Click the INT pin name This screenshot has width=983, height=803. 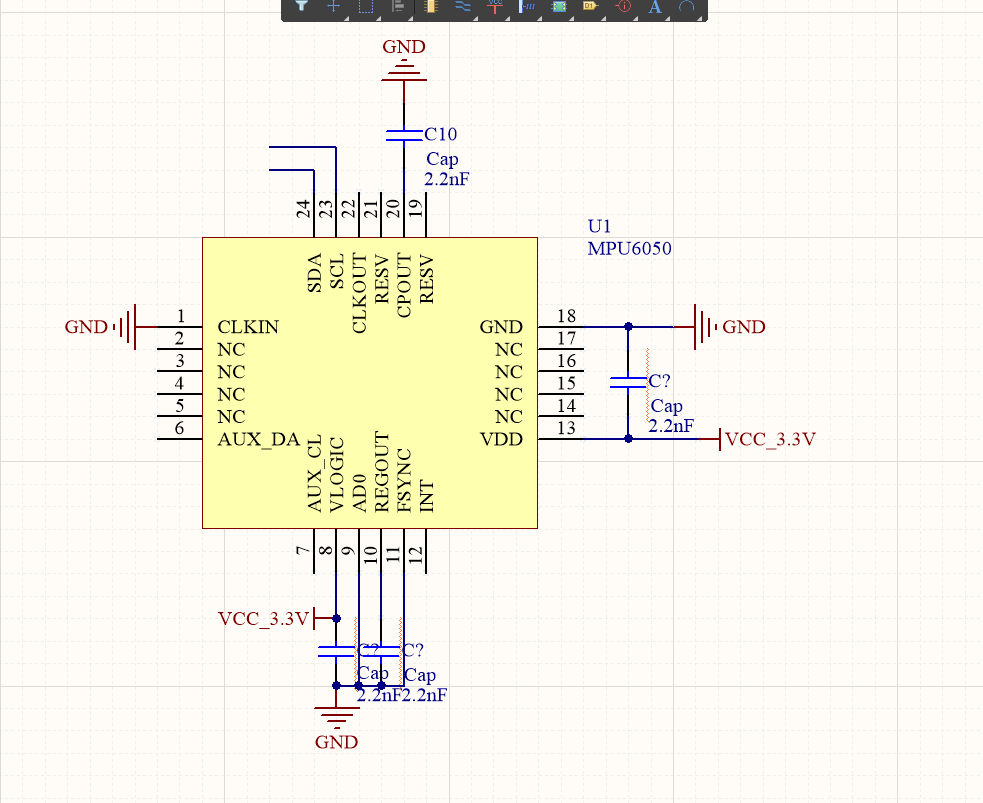(x=427, y=496)
